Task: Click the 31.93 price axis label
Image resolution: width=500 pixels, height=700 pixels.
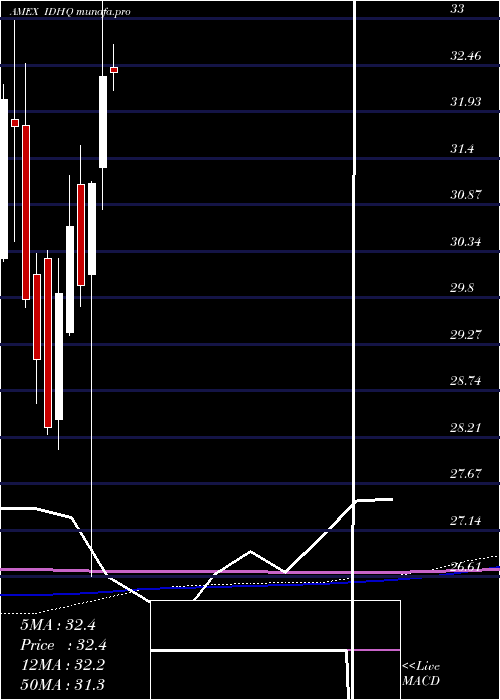Action: point(466,102)
